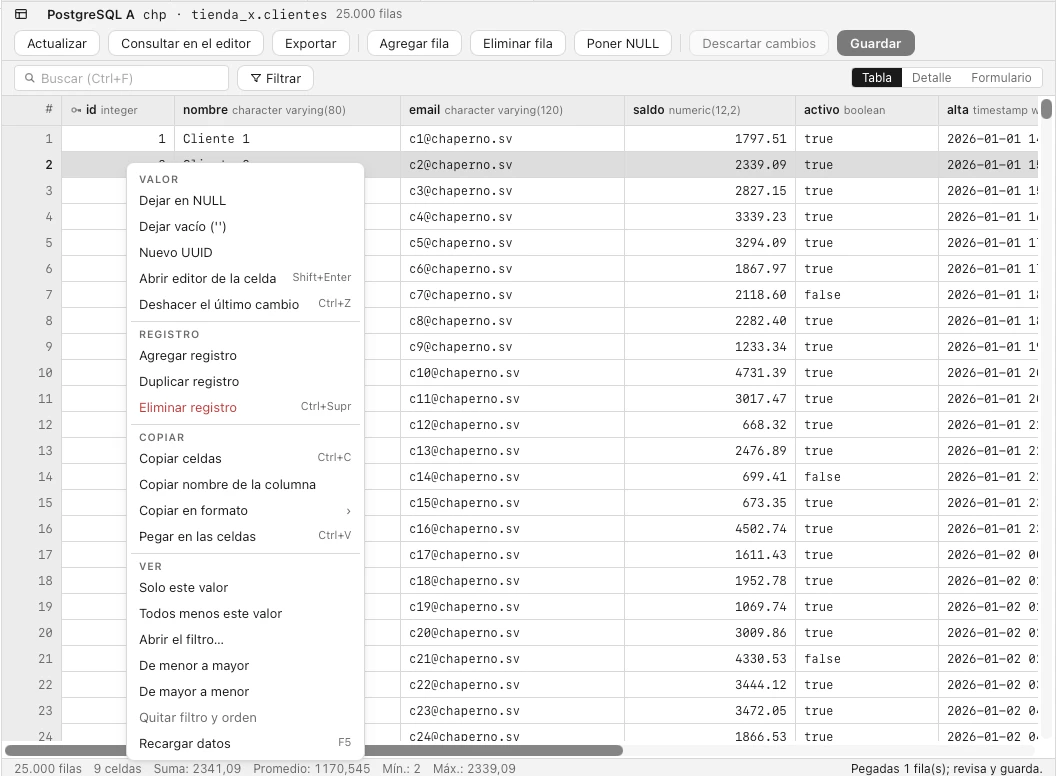This screenshot has width=1056, height=776.
Task: Click row number 5 header
Action: click(x=32, y=243)
